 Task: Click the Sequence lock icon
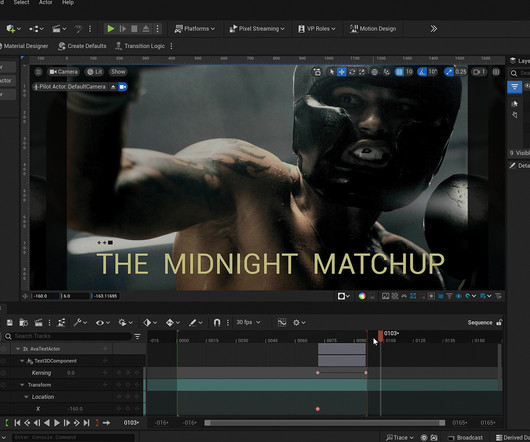[x=499, y=323]
